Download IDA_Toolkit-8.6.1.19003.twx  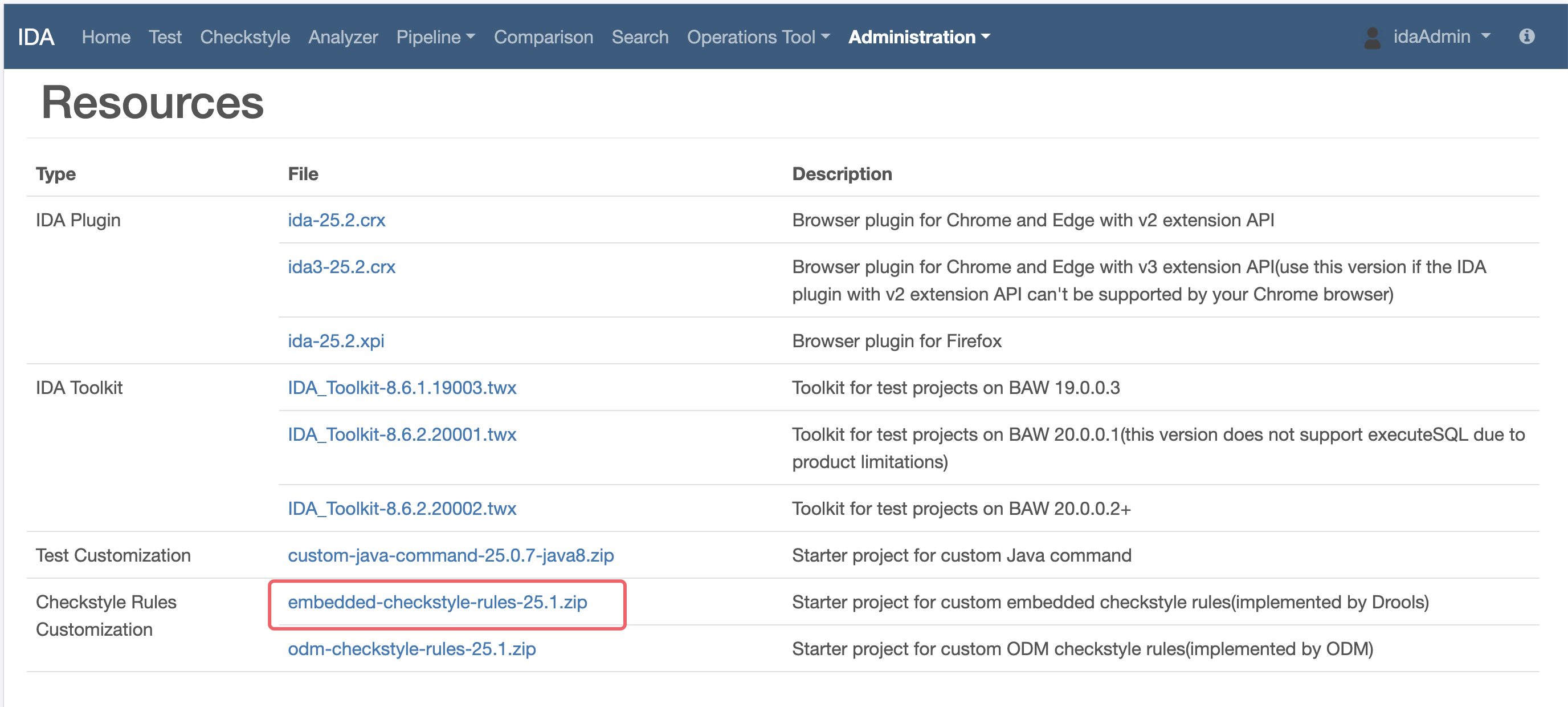coord(402,387)
